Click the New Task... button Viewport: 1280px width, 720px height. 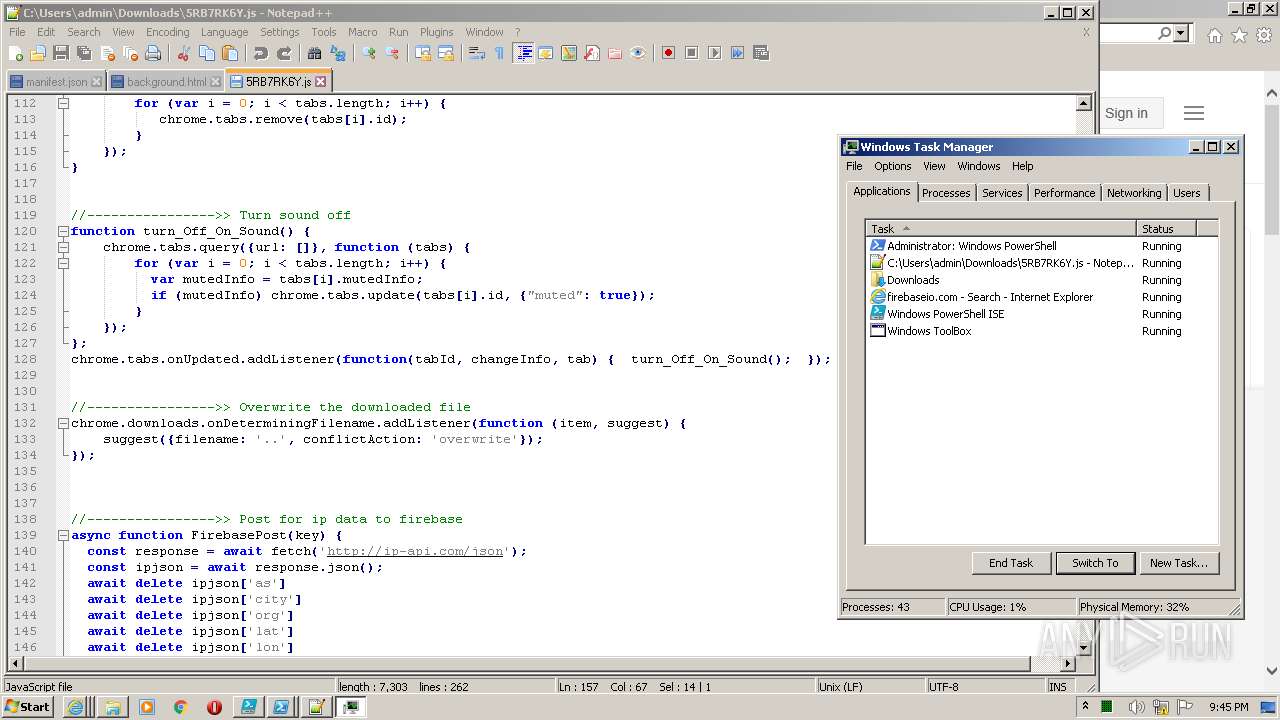(1178, 563)
